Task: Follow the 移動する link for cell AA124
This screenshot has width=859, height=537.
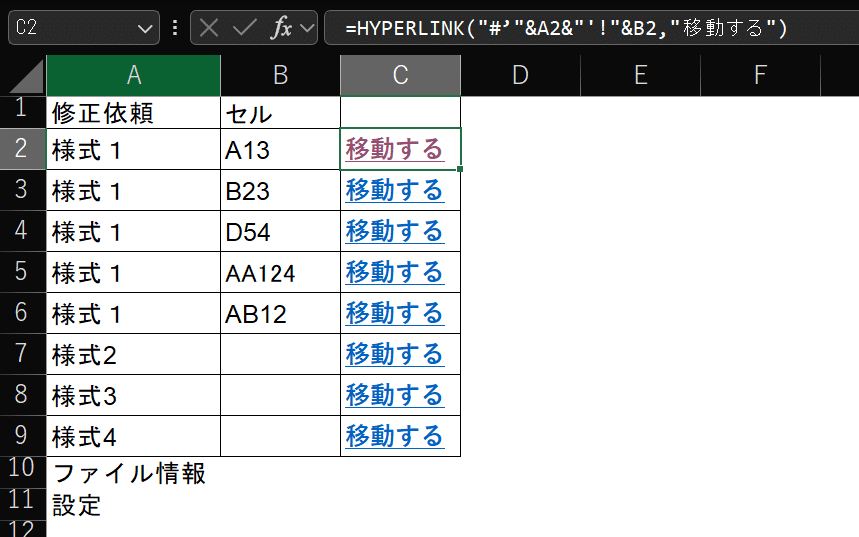Action: [x=394, y=272]
